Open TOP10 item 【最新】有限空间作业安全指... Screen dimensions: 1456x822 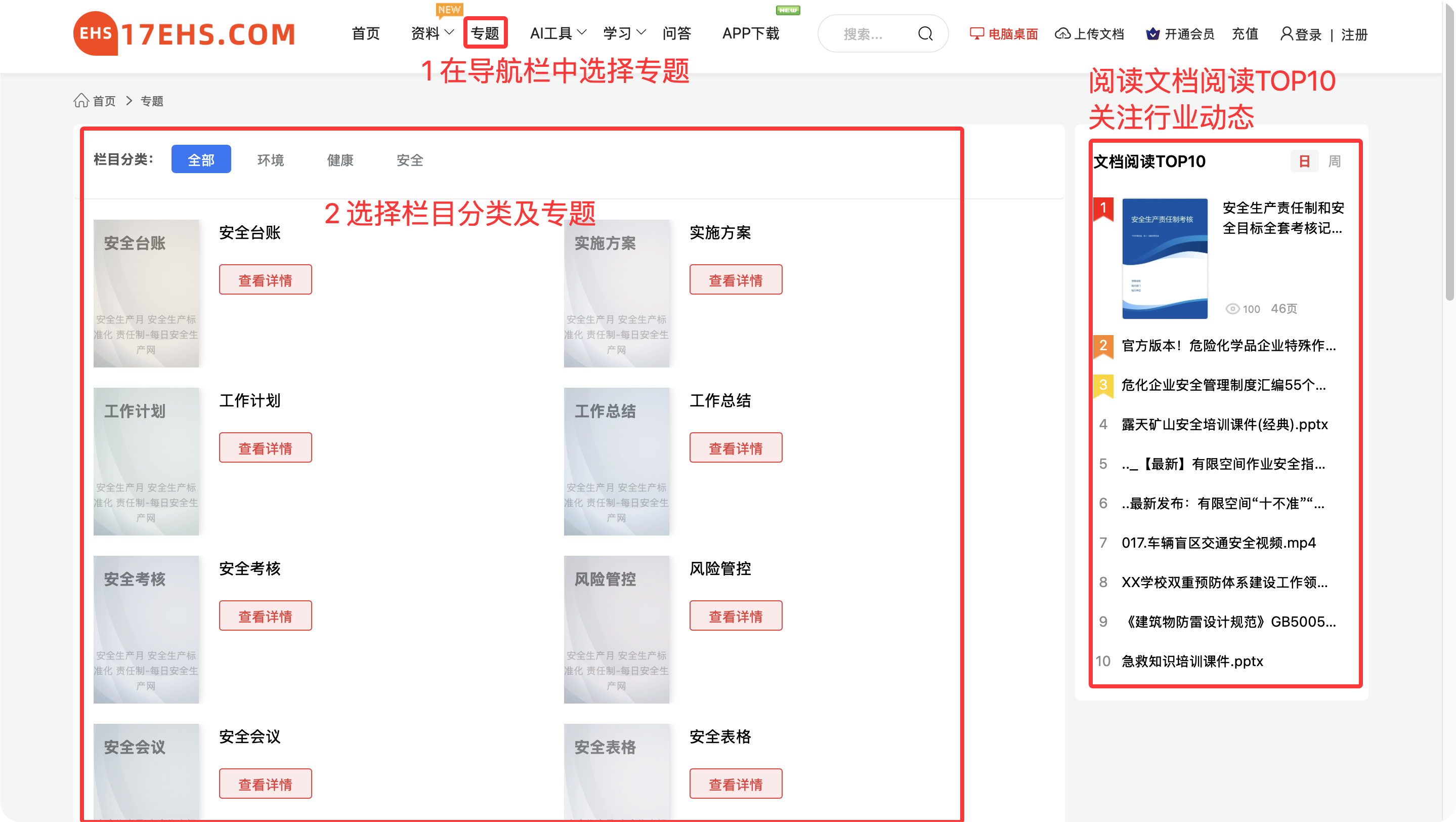[x=1224, y=464]
